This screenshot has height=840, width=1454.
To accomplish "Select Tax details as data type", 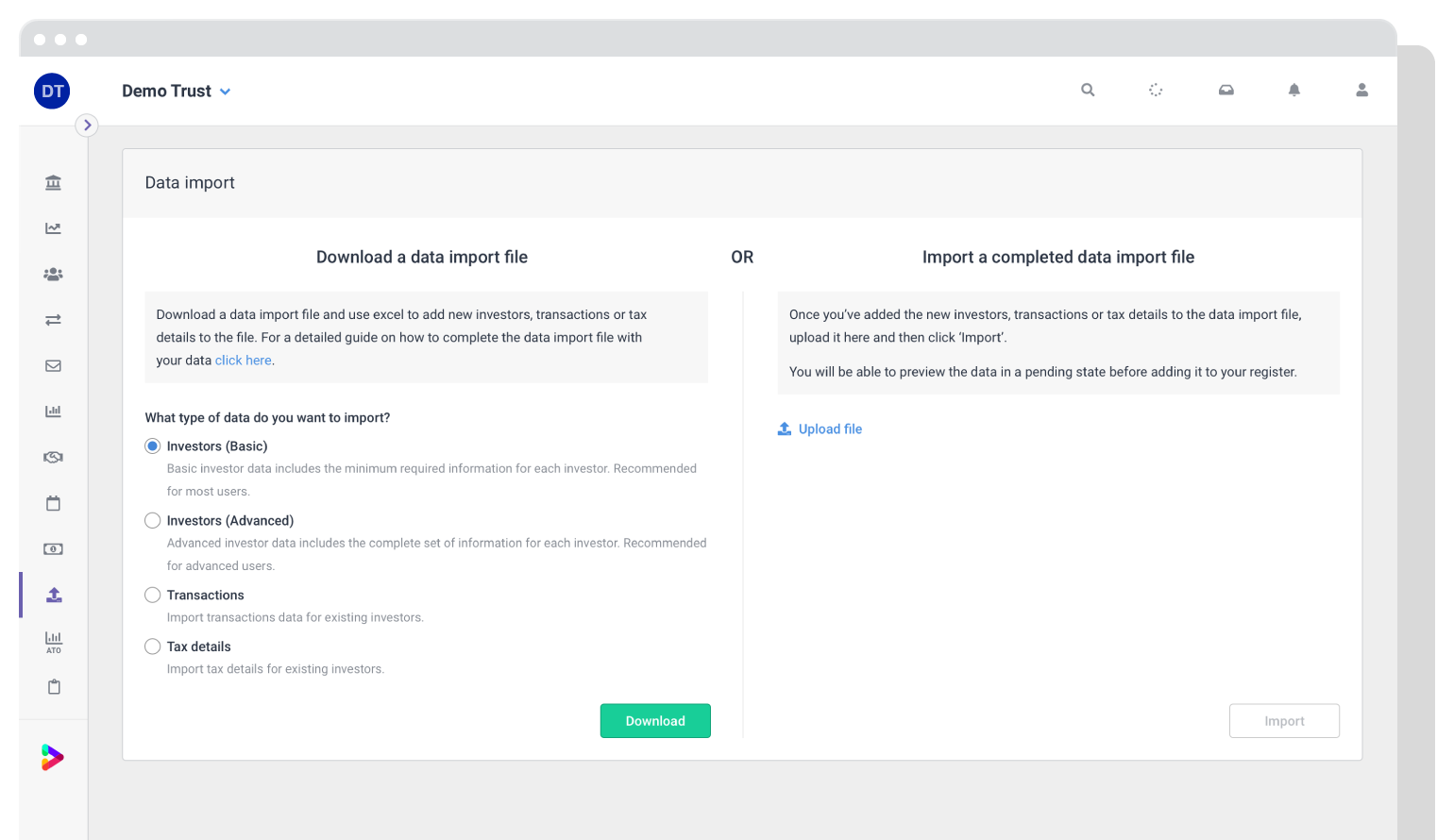I will point(152,647).
